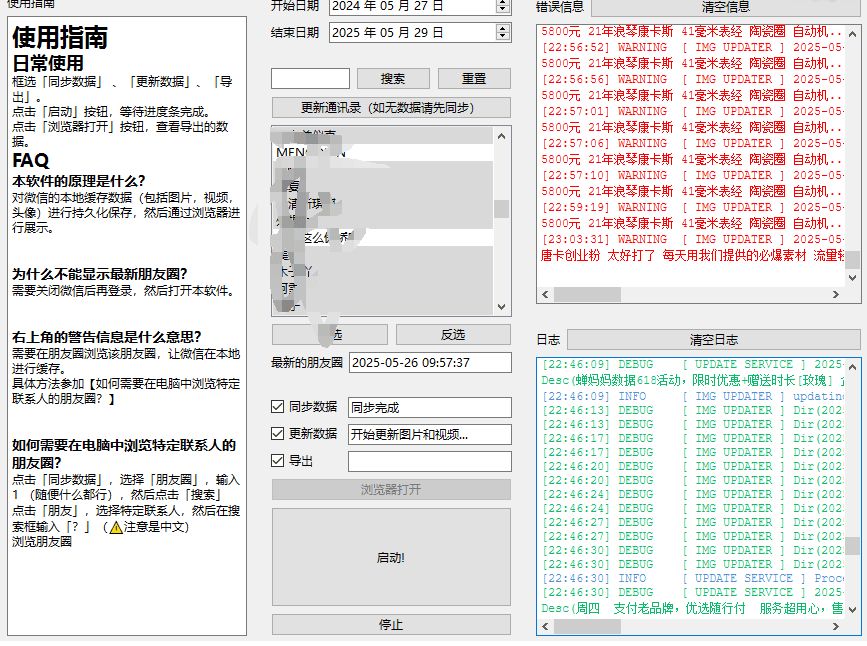Click the 开始更新图片和视频 status field
This screenshot has height=646, width=867.
(430, 435)
